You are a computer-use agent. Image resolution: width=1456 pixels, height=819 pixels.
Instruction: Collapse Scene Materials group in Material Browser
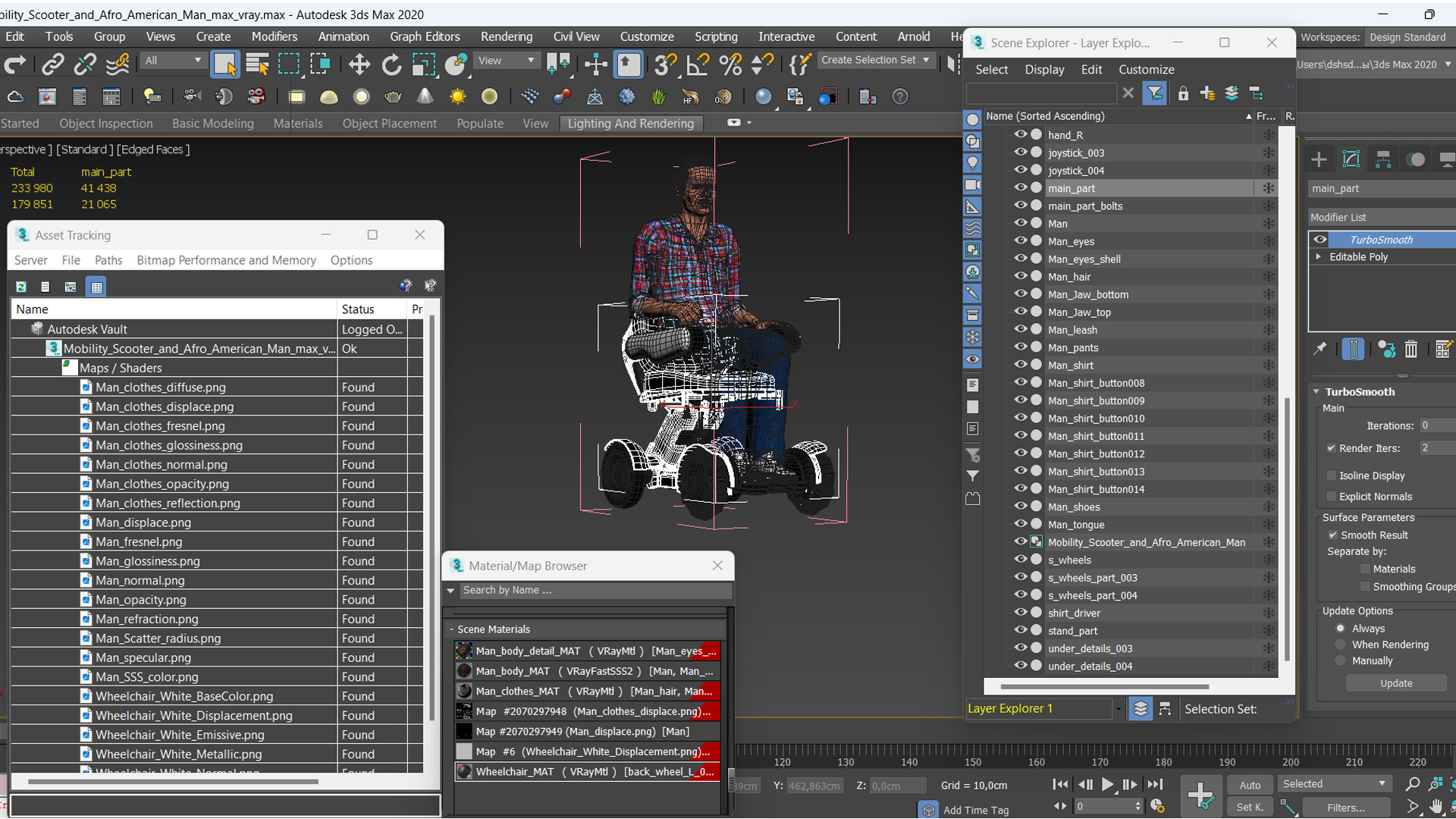pyautogui.click(x=451, y=629)
